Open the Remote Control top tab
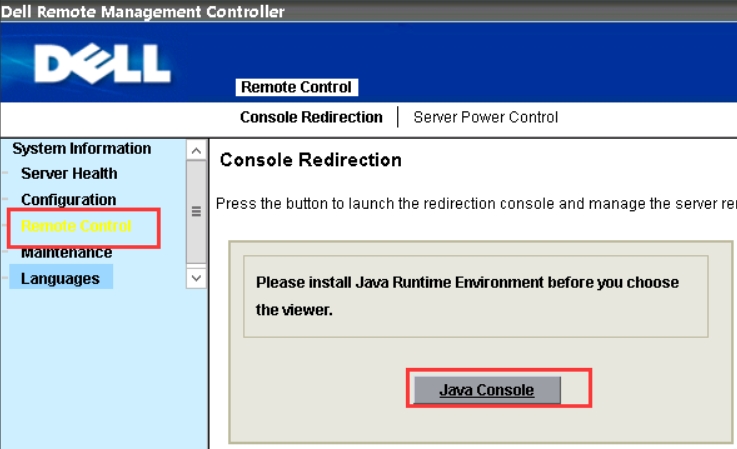Image resolution: width=737 pixels, height=449 pixels. point(297,87)
